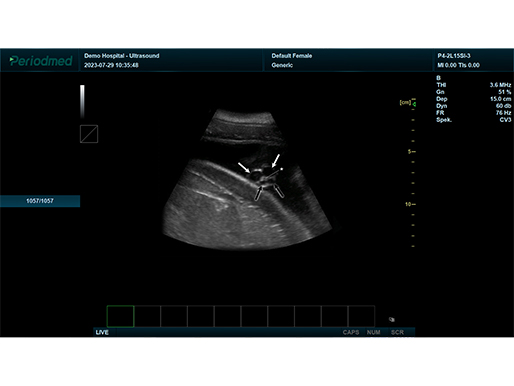This screenshot has height=386, width=514.
Task: Click the LIVE status button
Action: click(102, 332)
